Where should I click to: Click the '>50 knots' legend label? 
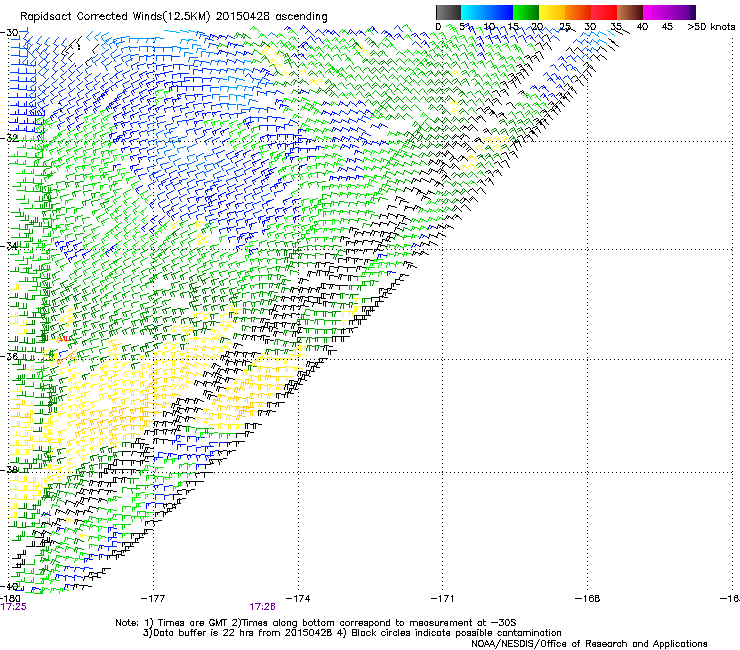(x=711, y=27)
